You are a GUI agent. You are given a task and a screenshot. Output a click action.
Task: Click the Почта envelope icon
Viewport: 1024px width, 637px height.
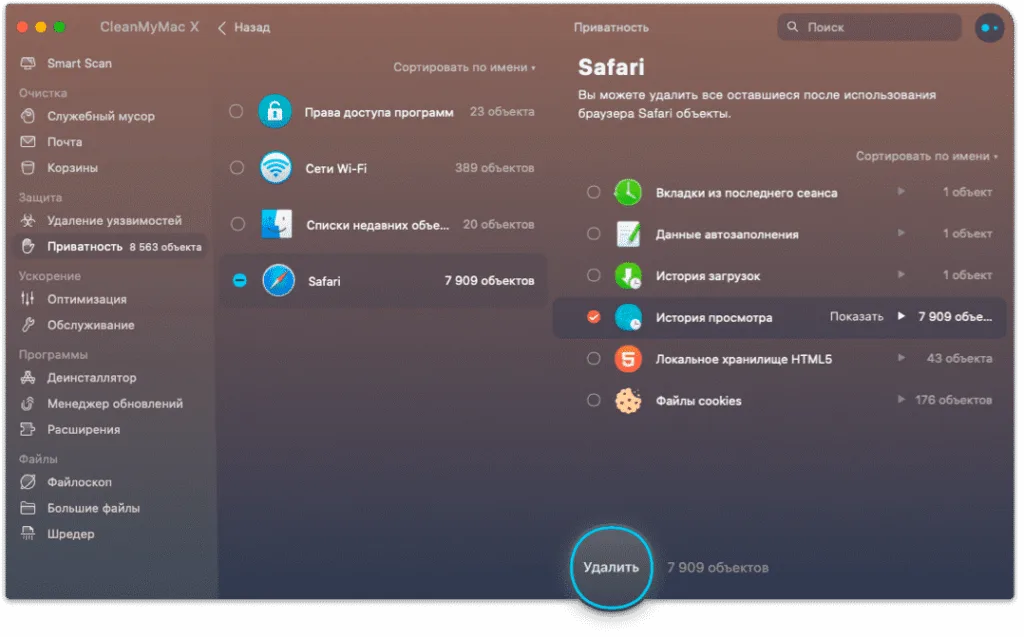click(28, 142)
